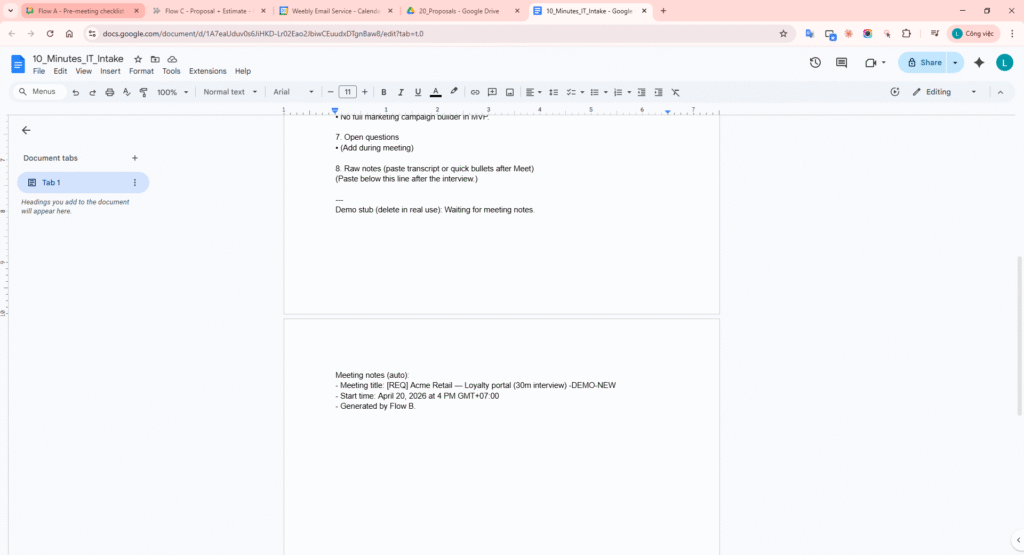Star the 10_Minutes_IT_Intake document
The height and width of the screenshot is (555, 1024).
pyautogui.click(x=138, y=59)
